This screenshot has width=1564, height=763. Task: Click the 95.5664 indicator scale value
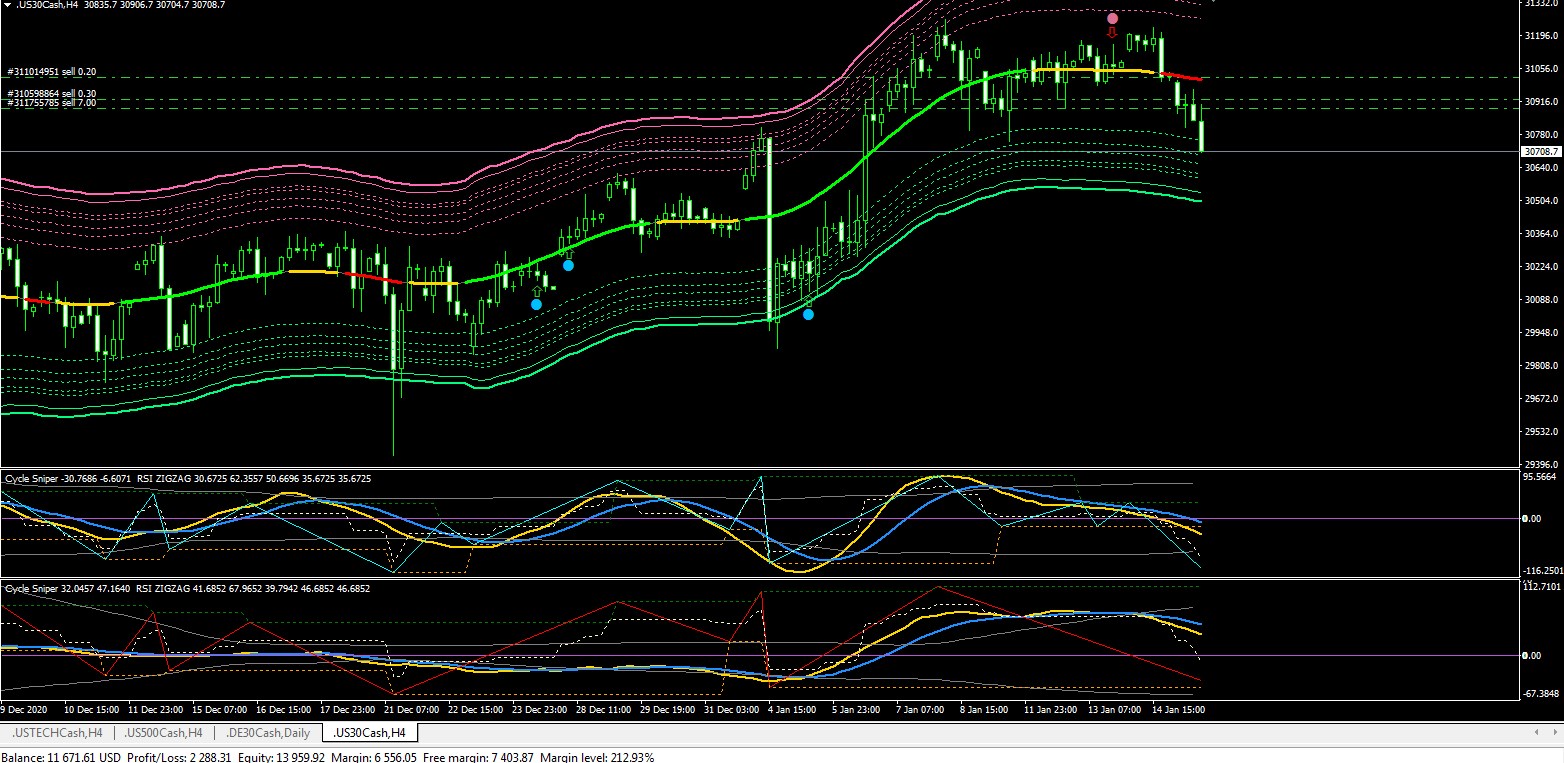click(1540, 477)
